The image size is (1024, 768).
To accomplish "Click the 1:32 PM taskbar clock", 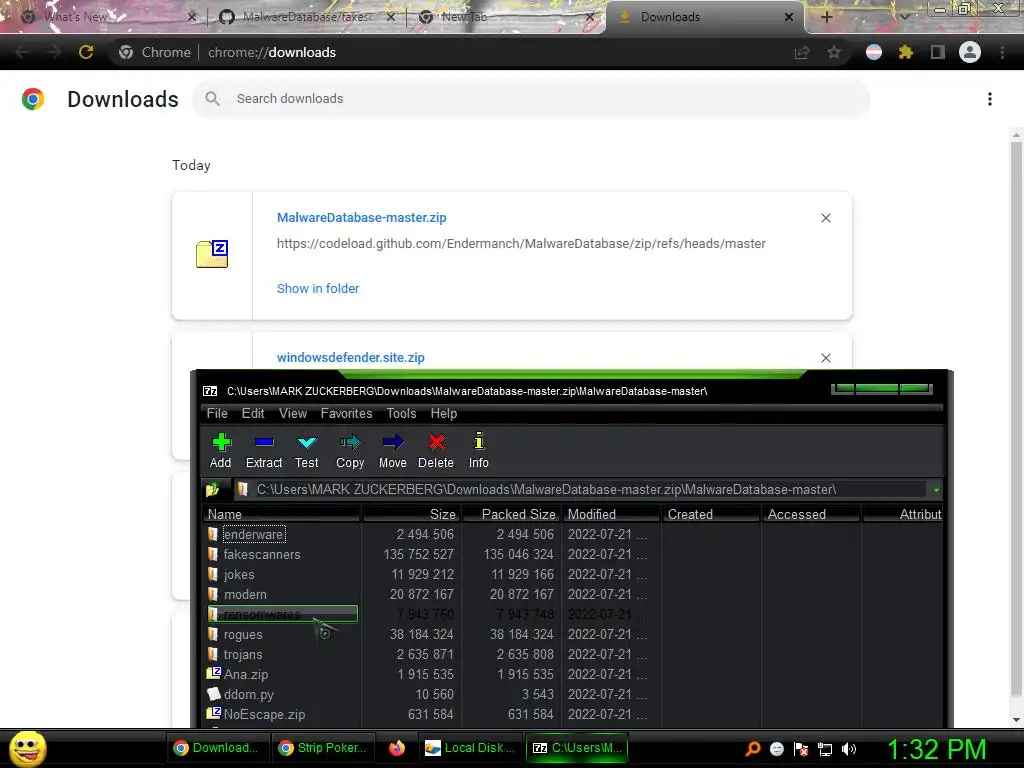I will click(x=936, y=749).
